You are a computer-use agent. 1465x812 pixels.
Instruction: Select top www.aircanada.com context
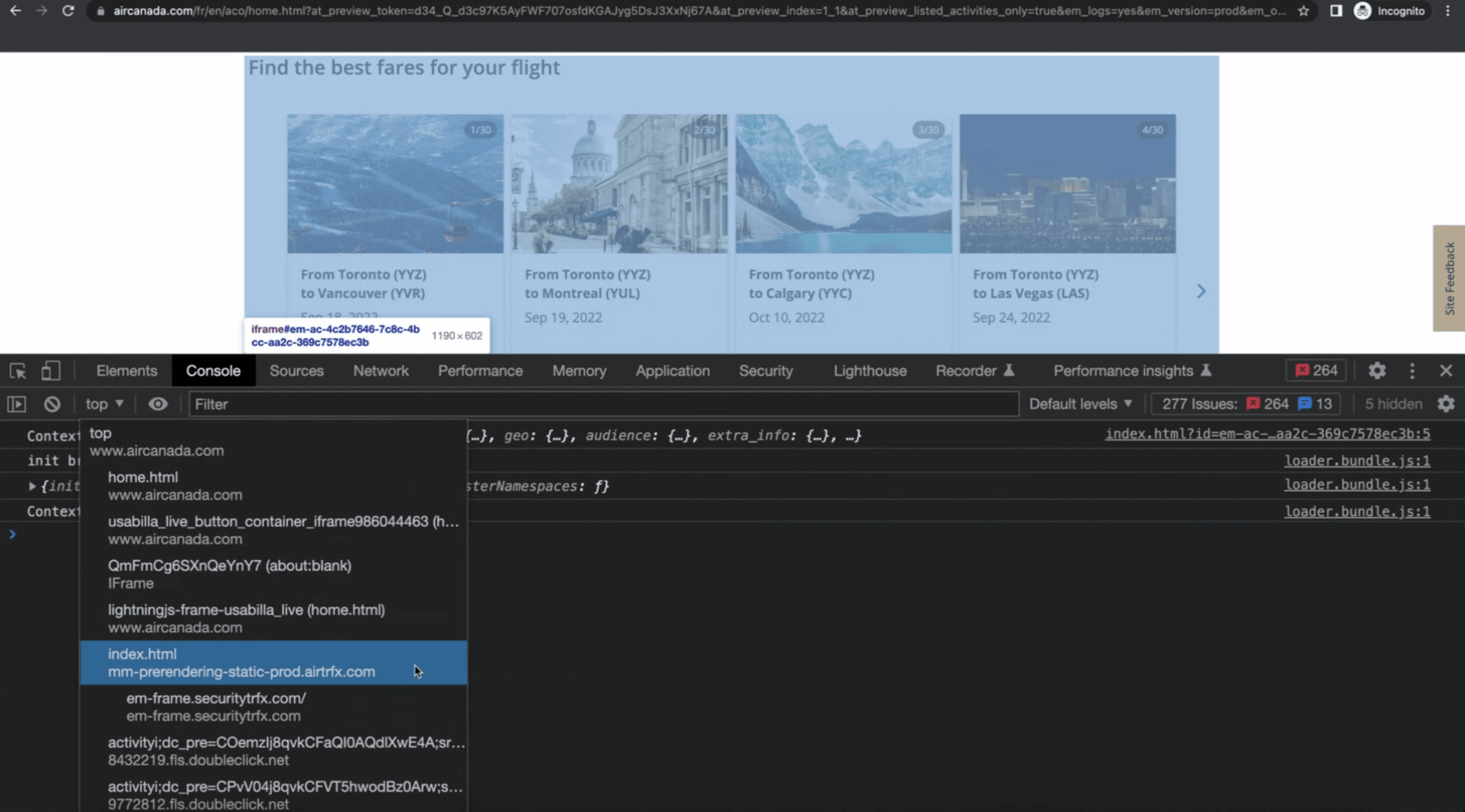(x=274, y=442)
